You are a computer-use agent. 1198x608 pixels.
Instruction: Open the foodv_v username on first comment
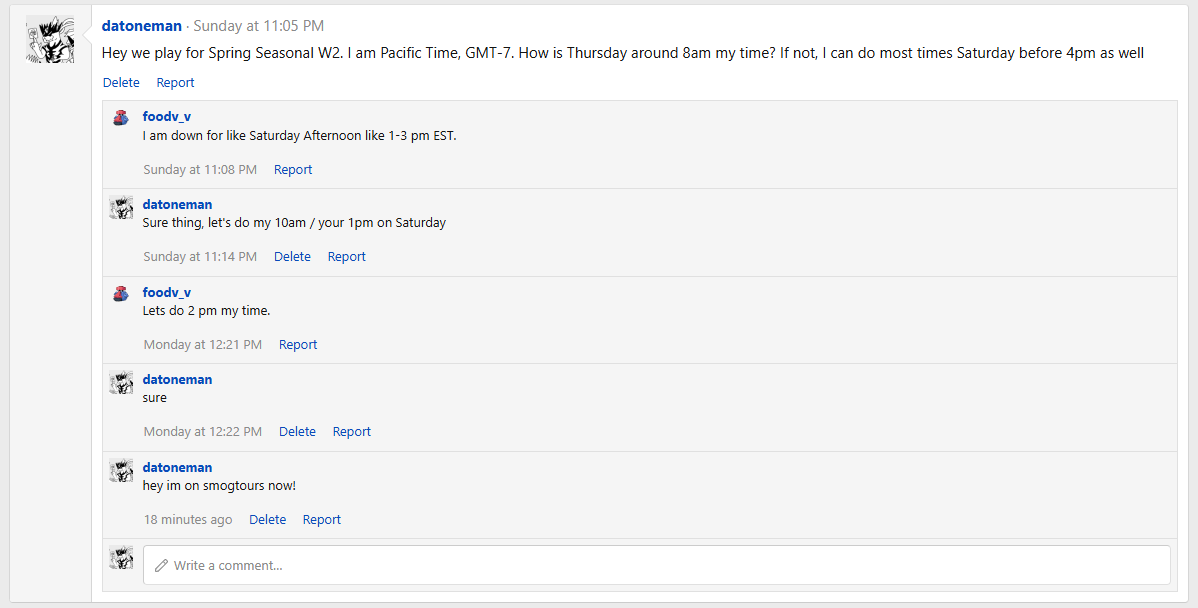pos(166,117)
